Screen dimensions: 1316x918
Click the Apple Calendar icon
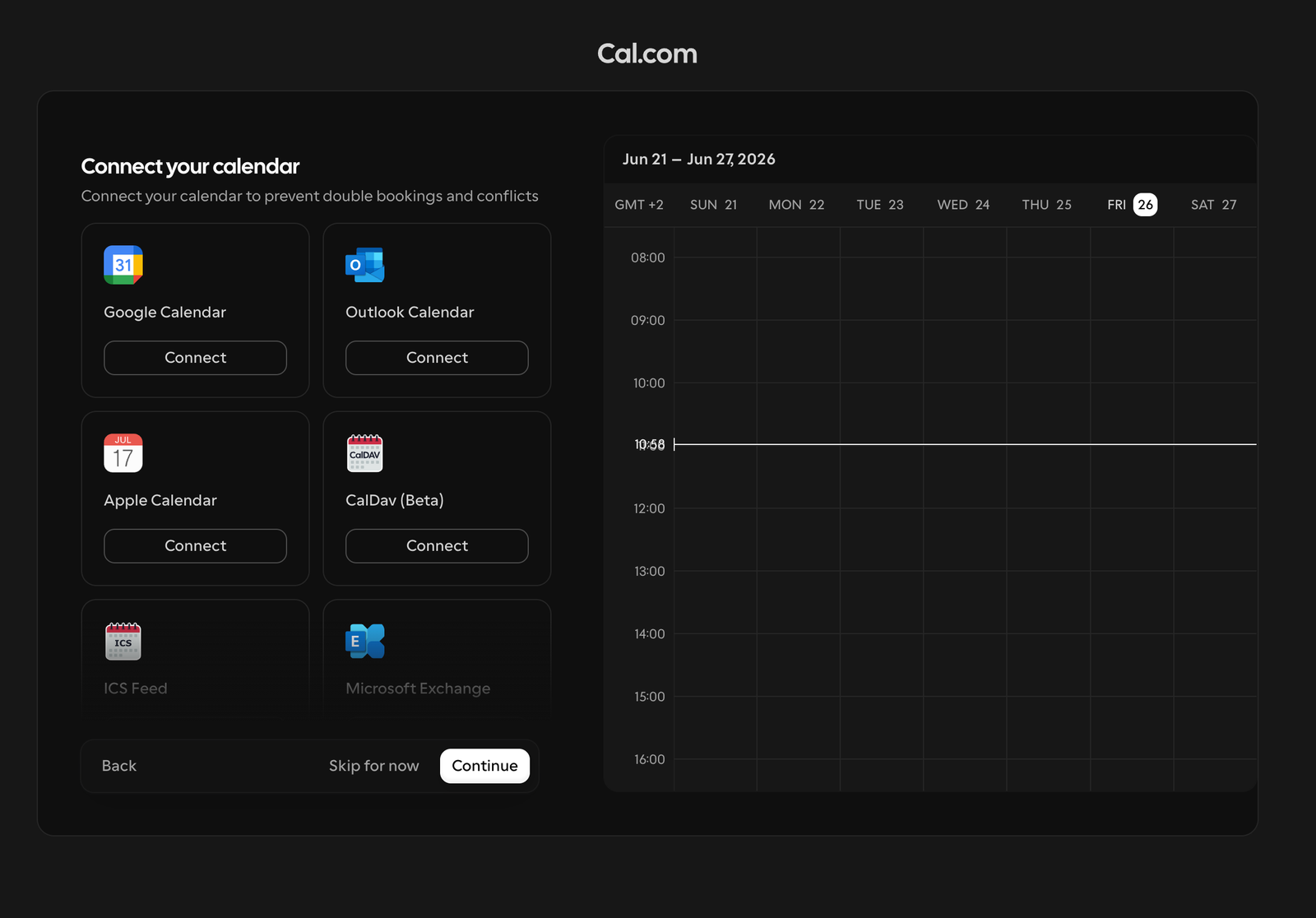pos(123,453)
